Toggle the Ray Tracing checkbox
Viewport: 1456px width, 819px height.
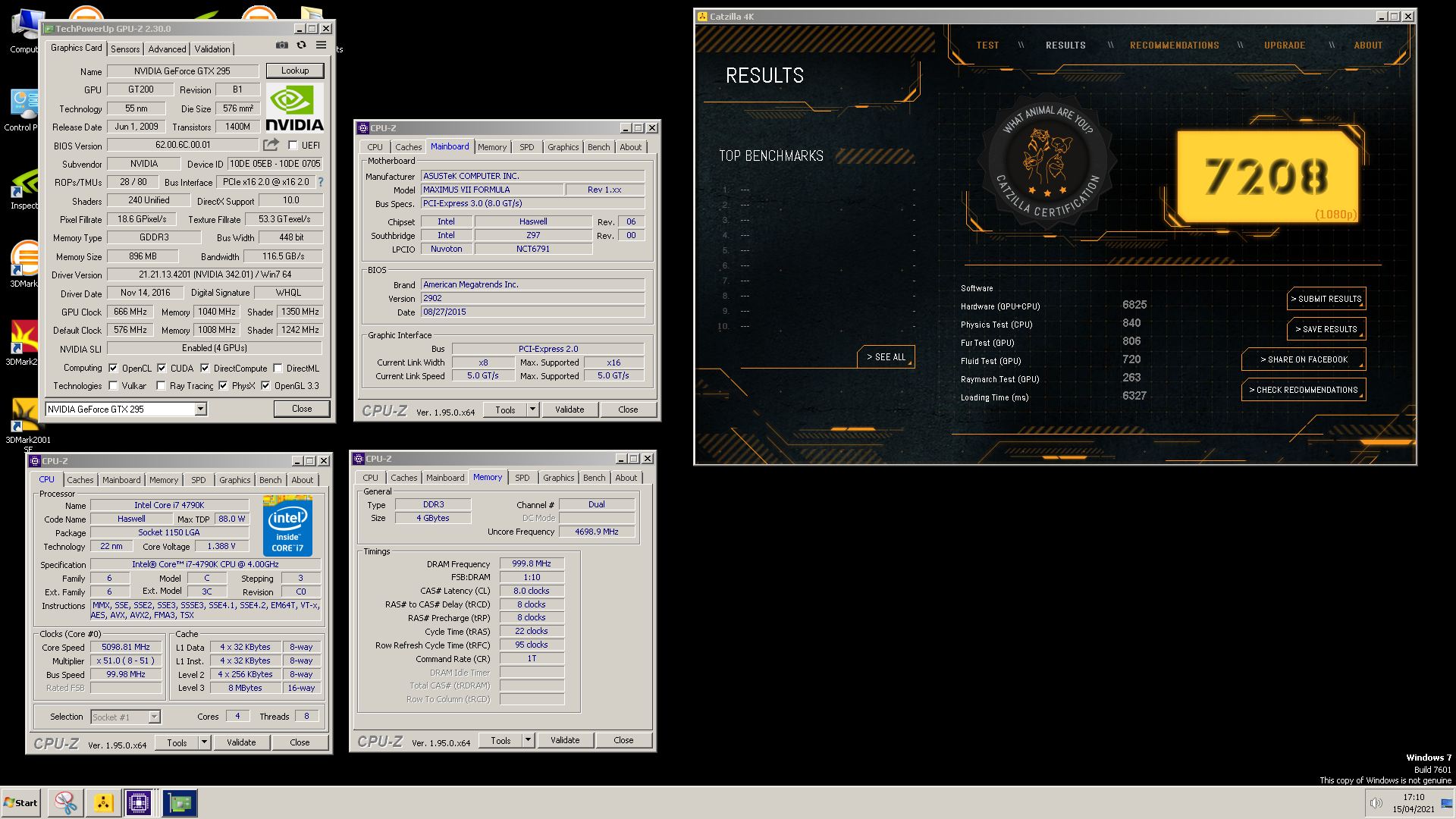coord(161,386)
